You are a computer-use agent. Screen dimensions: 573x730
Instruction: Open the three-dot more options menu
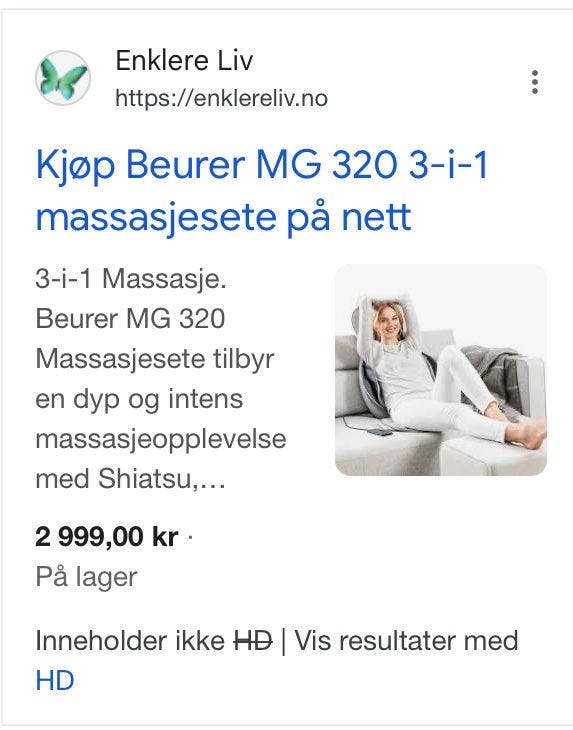(535, 82)
